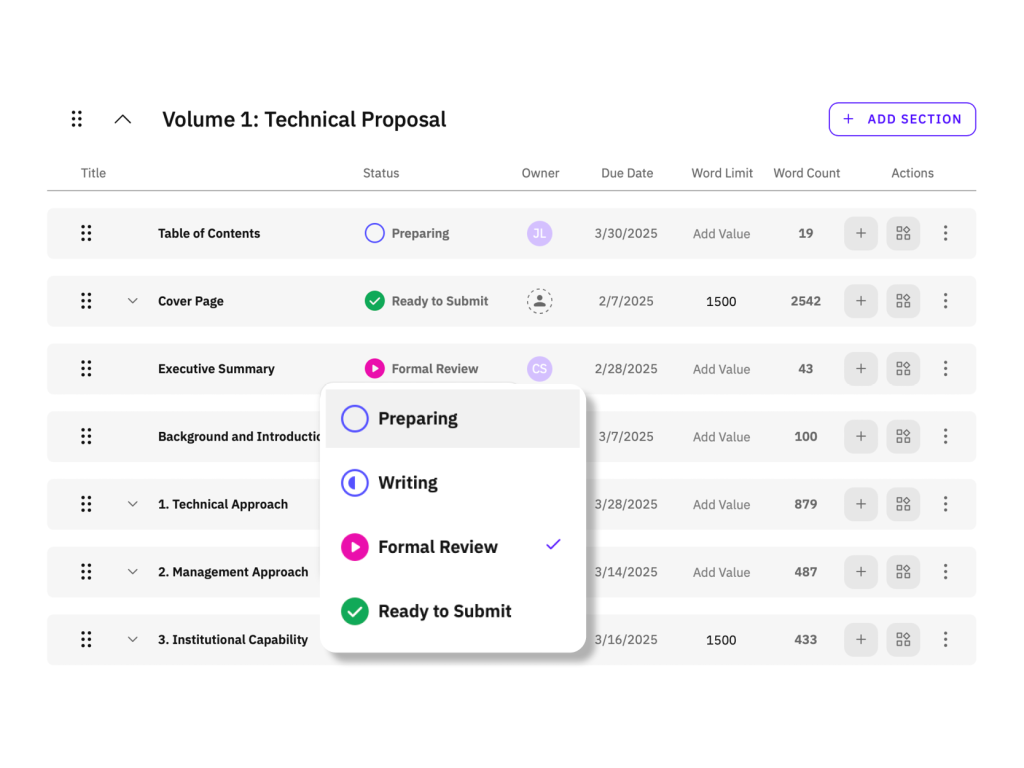
Task: Expand the 3. Institutional Capability row
Action: [x=132, y=639]
